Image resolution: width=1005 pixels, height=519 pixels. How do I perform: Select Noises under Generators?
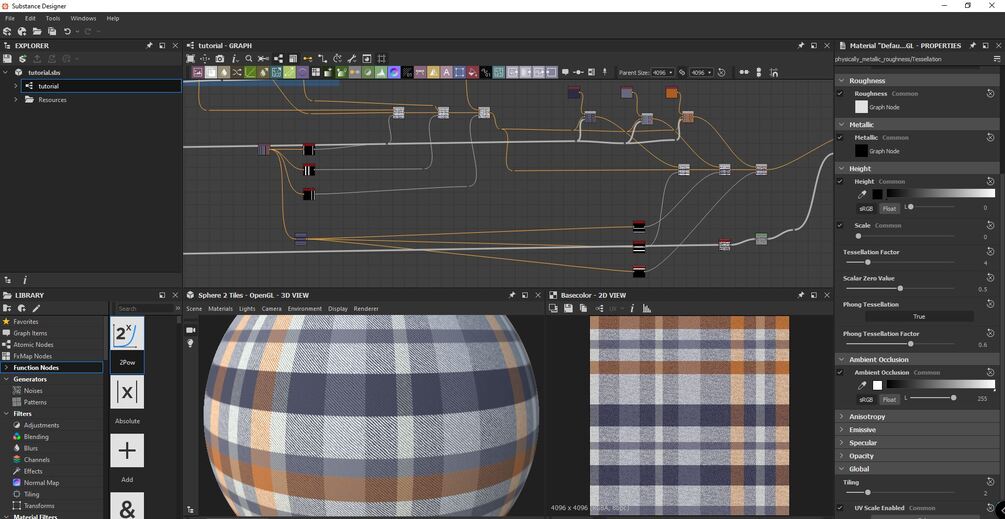tap(33, 390)
